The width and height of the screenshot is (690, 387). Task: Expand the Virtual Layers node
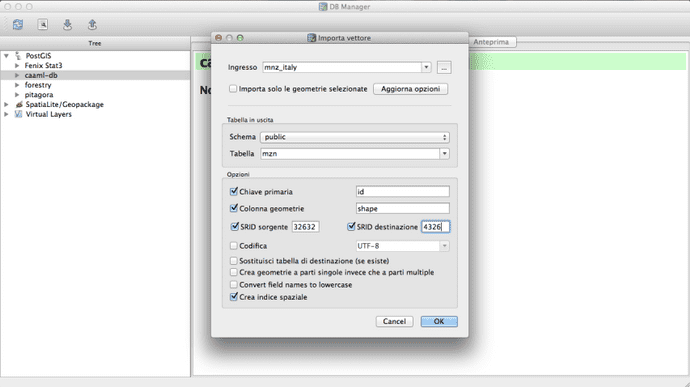click(7, 114)
